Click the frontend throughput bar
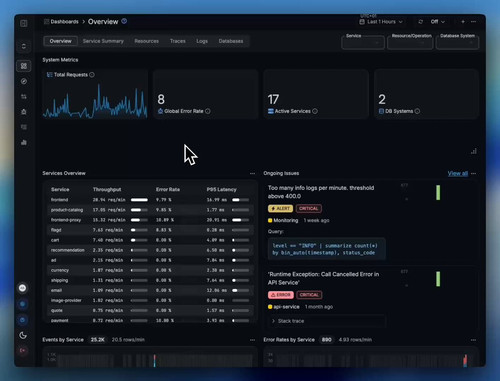The width and height of the screenshot is (500, 381). click(139, 200)
